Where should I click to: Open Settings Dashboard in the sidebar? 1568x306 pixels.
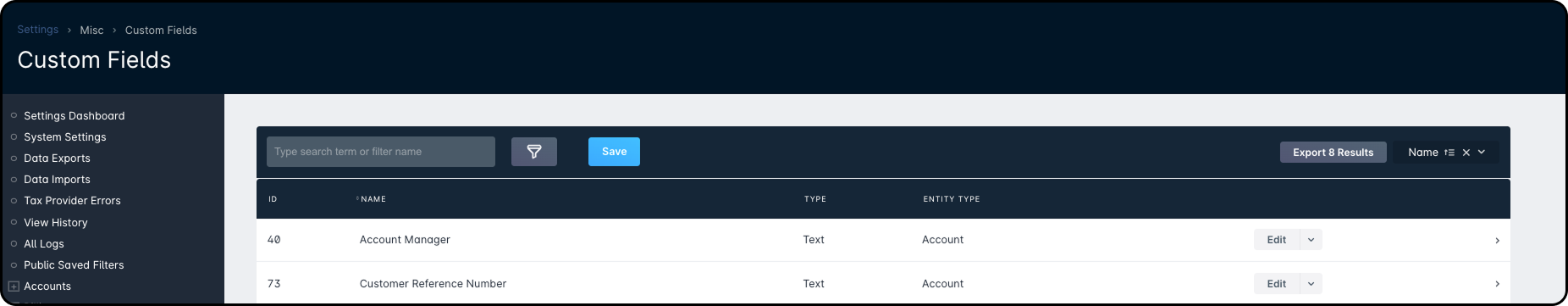click(74, 116)
